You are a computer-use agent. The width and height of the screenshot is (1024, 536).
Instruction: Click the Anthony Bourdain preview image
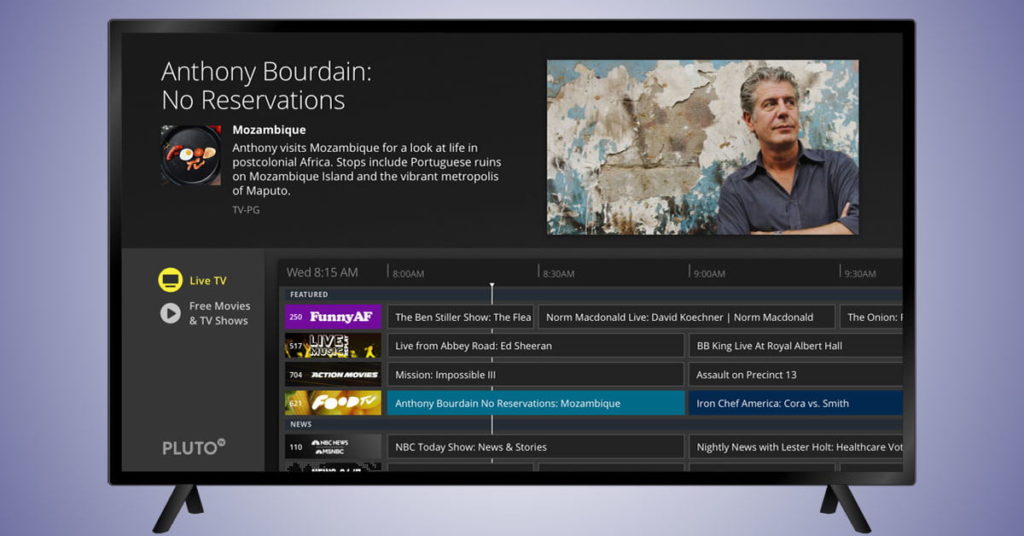point(703,148)
